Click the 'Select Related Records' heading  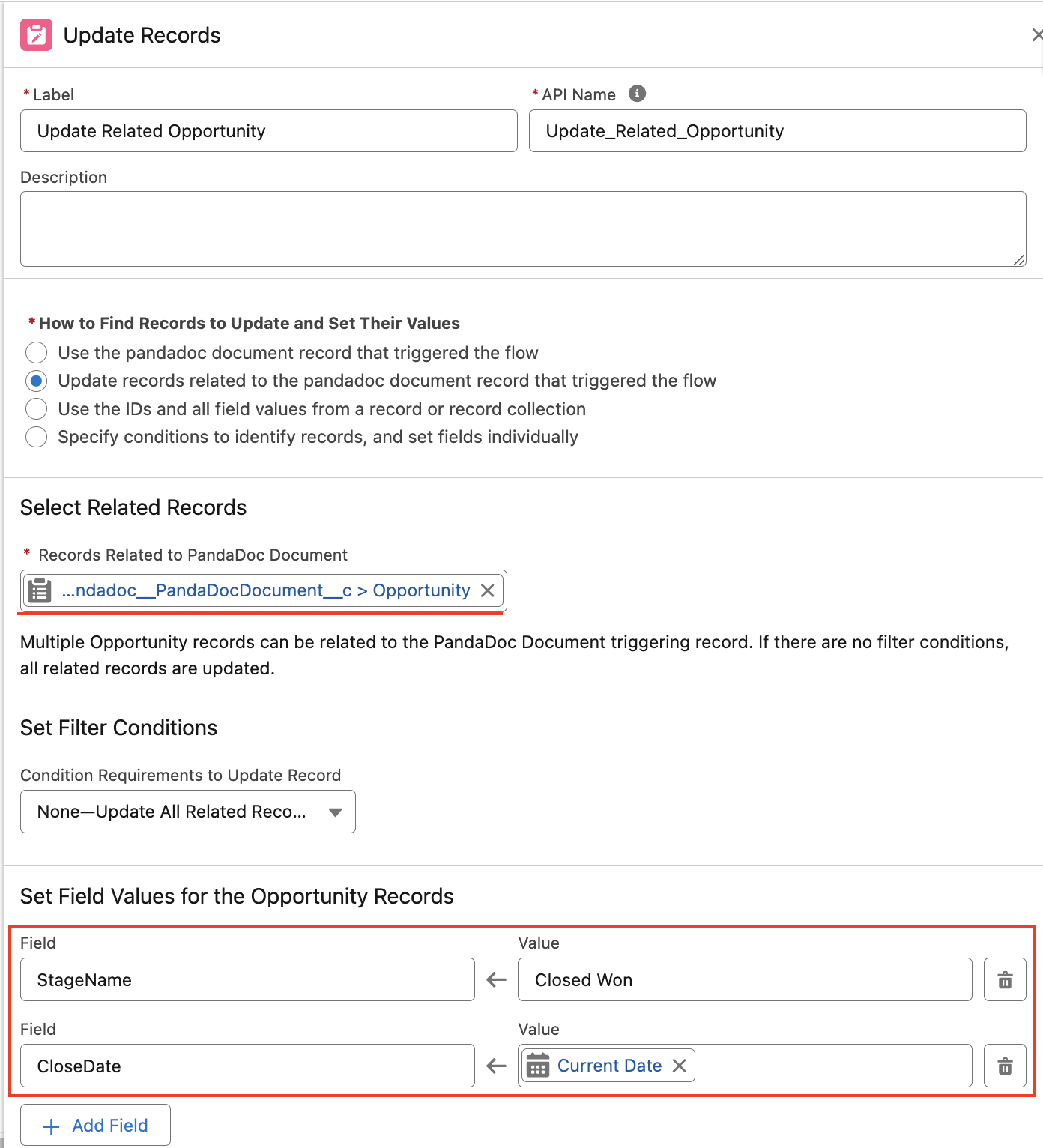(133, 507)
